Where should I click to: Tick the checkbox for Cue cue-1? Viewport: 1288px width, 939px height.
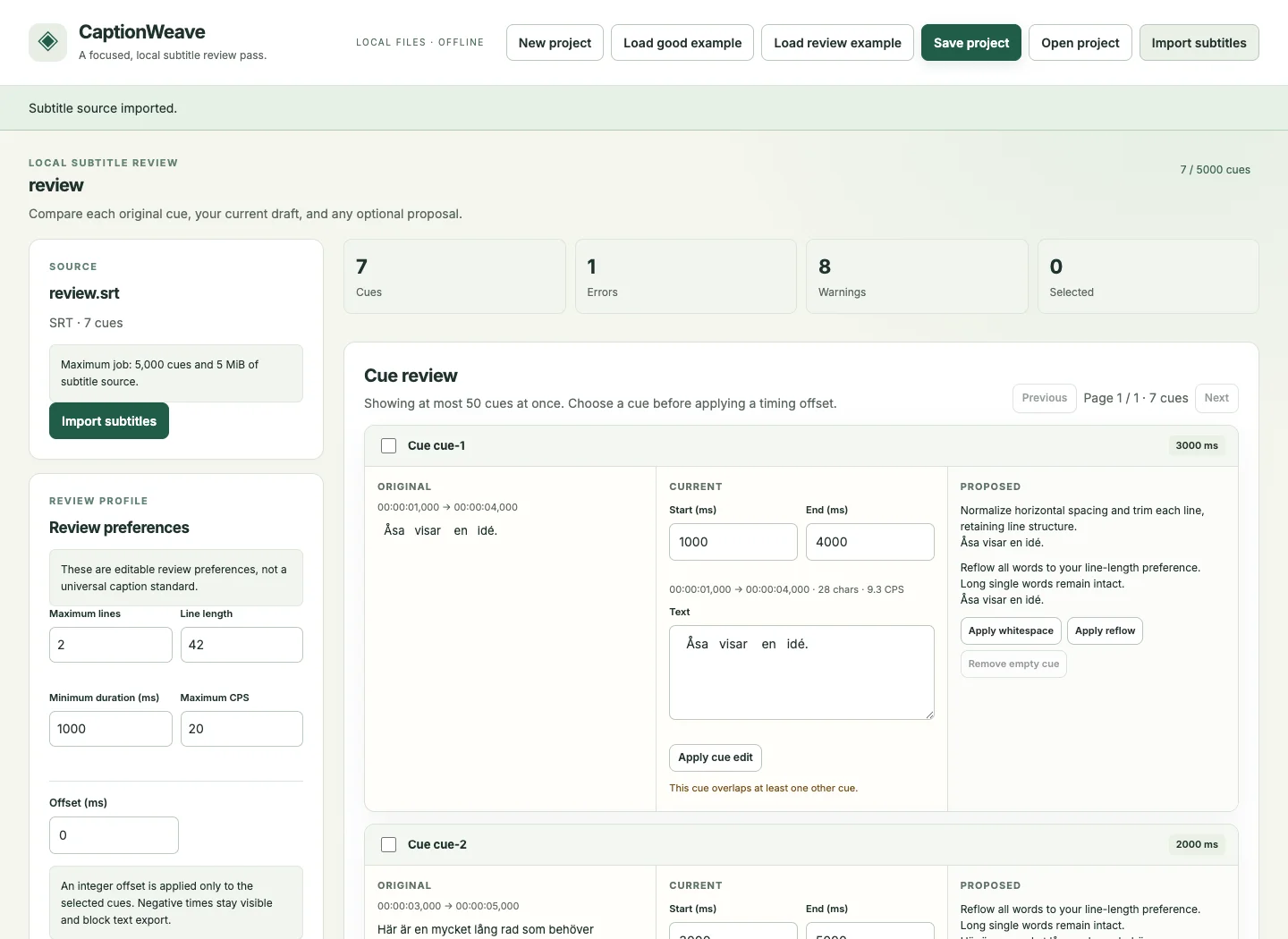(388, 445)
